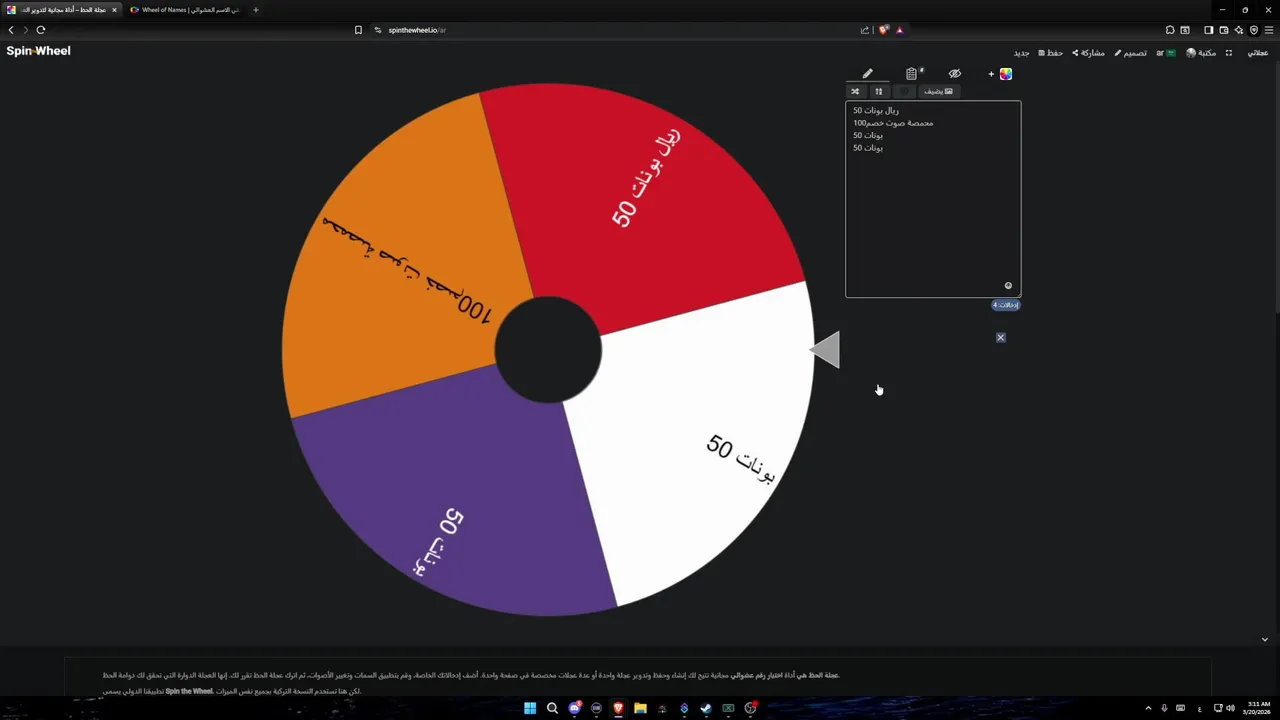Open Windows taskbar search

click(552, 708)
